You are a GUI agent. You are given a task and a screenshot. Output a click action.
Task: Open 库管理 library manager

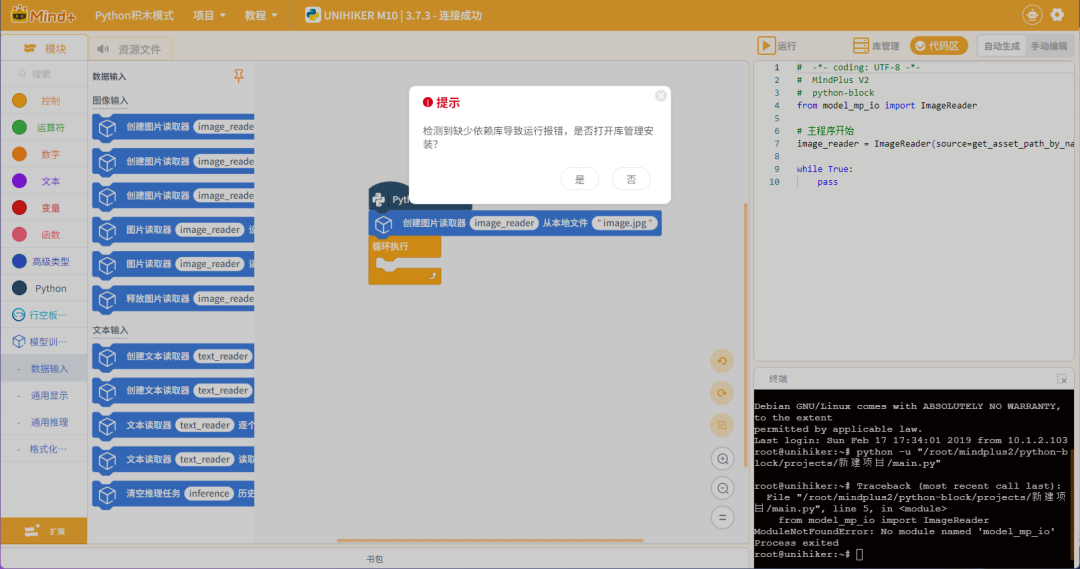pos(876,45)
